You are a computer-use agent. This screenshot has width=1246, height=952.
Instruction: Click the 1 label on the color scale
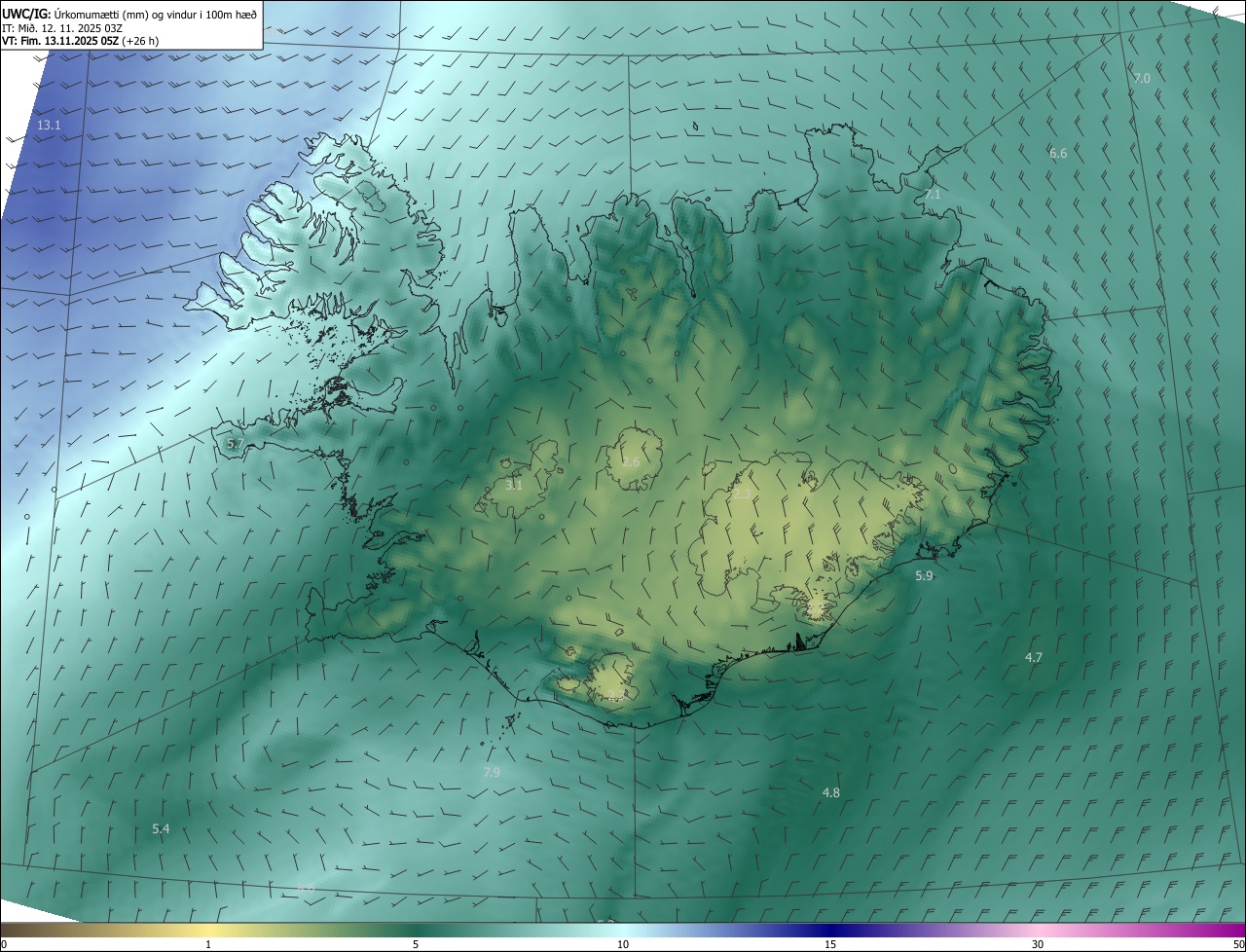pos(208,944)
